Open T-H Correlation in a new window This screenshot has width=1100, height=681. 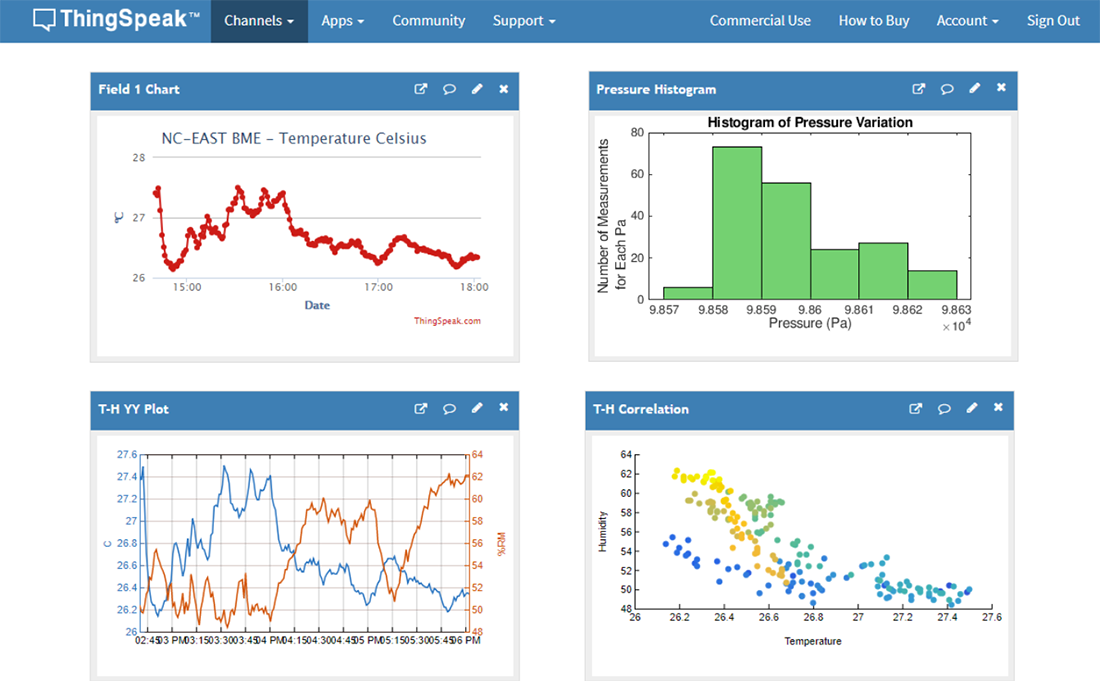pos(916,408)
